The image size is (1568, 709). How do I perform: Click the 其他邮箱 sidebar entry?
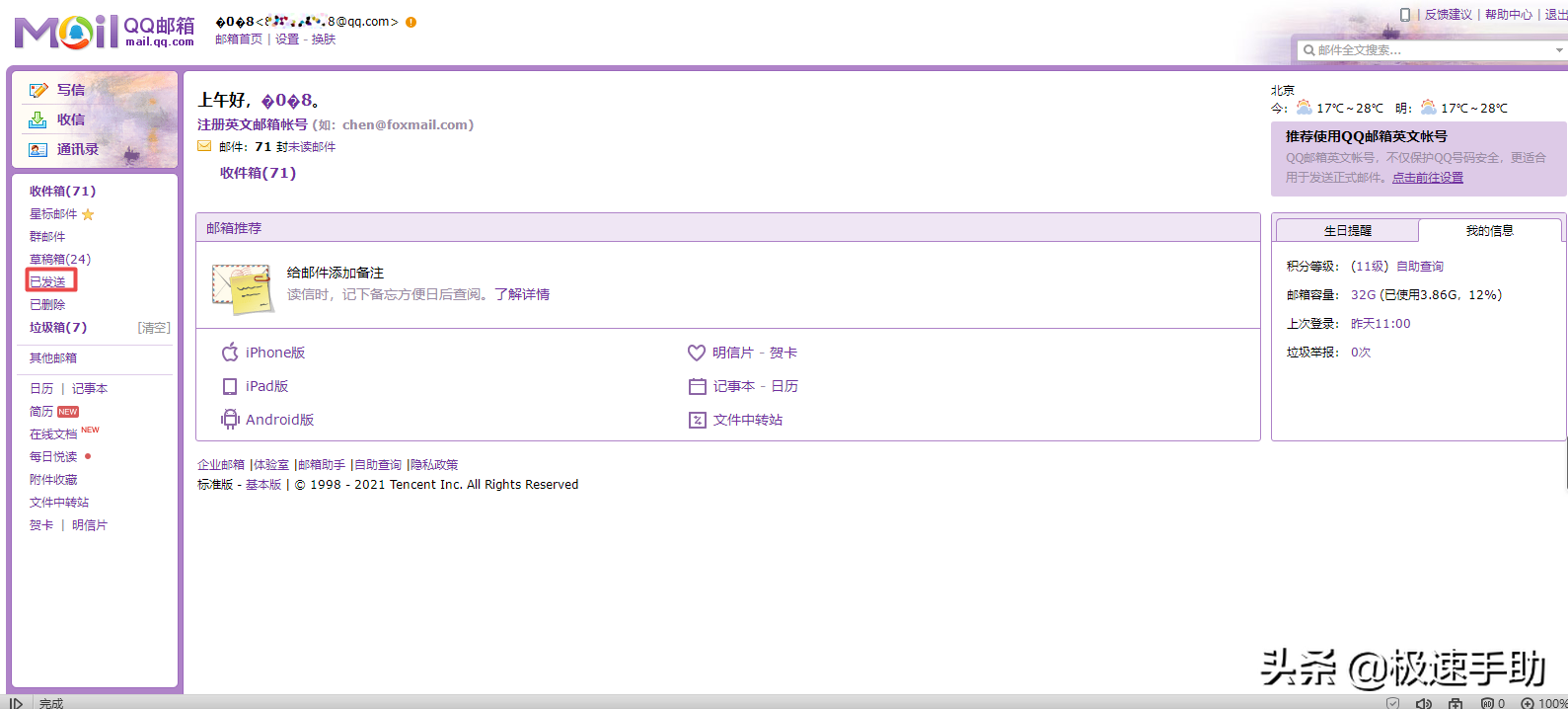(x=53, y=357)
